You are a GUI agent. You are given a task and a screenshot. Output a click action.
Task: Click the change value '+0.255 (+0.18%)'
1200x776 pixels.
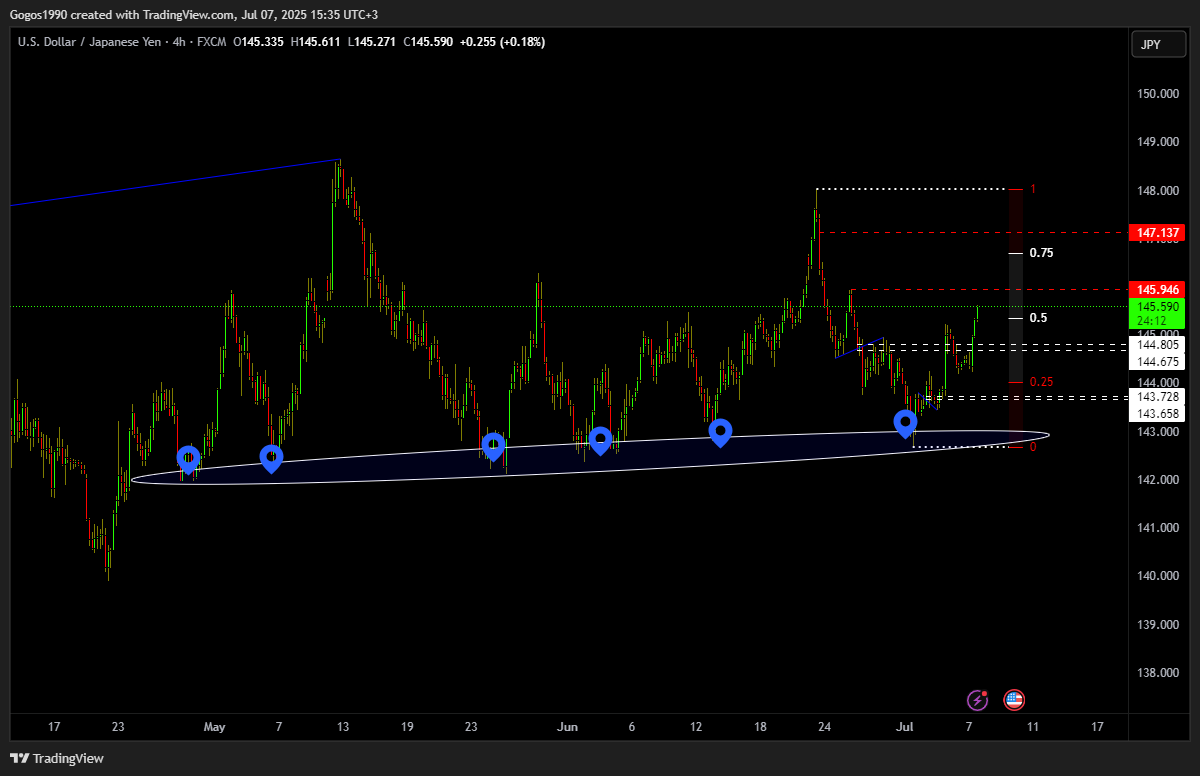pyautogui.click(x=502, y=42)
